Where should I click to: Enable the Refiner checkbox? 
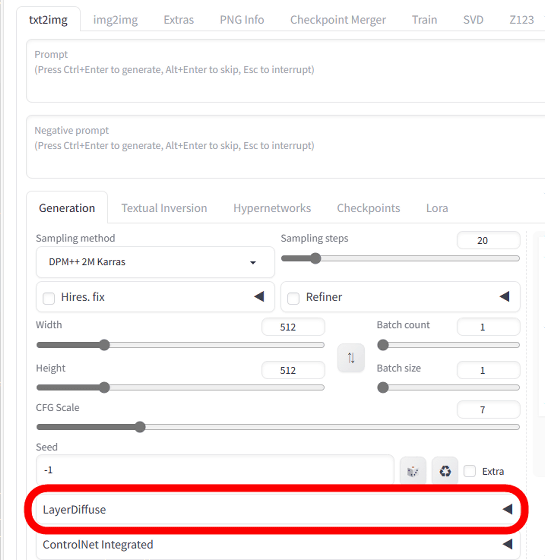pos(294,298)
